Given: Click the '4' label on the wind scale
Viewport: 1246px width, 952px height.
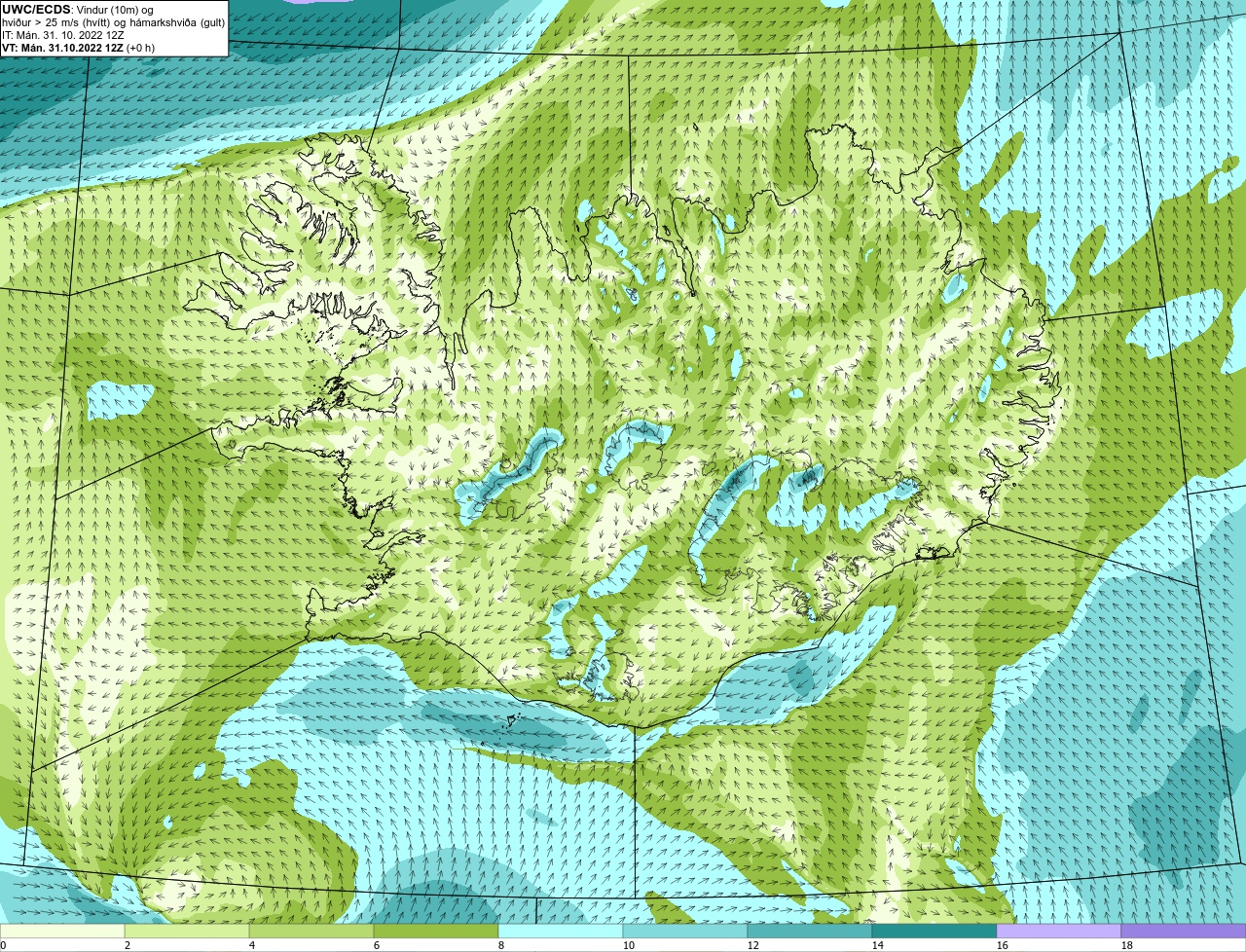Looking at the screenshot, I should click(252, 945).
